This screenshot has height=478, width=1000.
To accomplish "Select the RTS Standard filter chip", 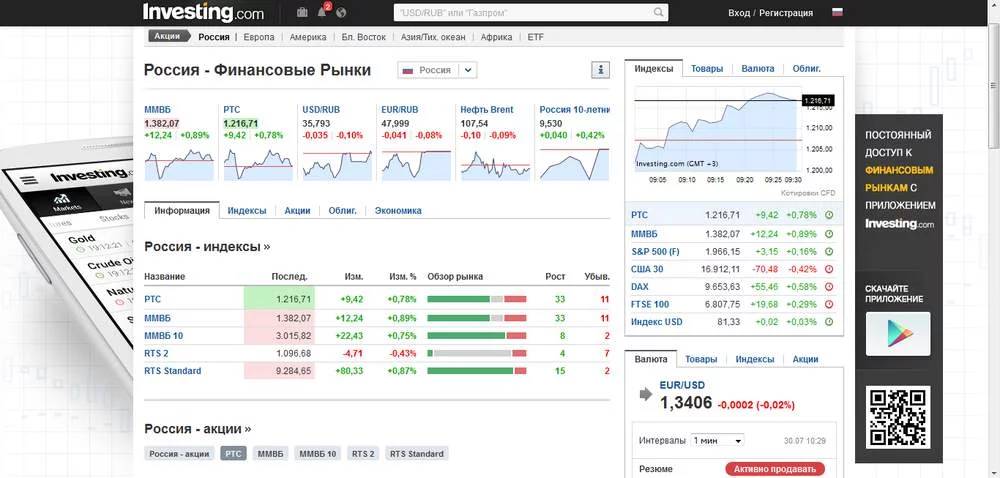I will 417,454.
